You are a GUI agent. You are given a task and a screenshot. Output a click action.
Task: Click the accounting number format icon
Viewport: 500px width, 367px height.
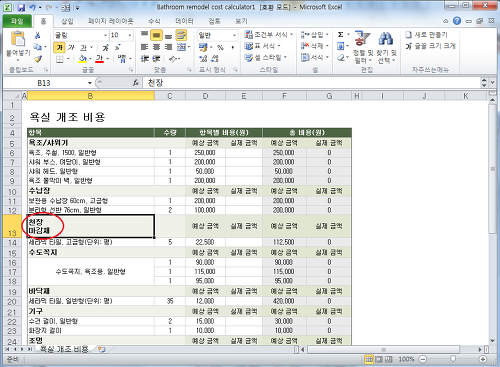[203, 47]
